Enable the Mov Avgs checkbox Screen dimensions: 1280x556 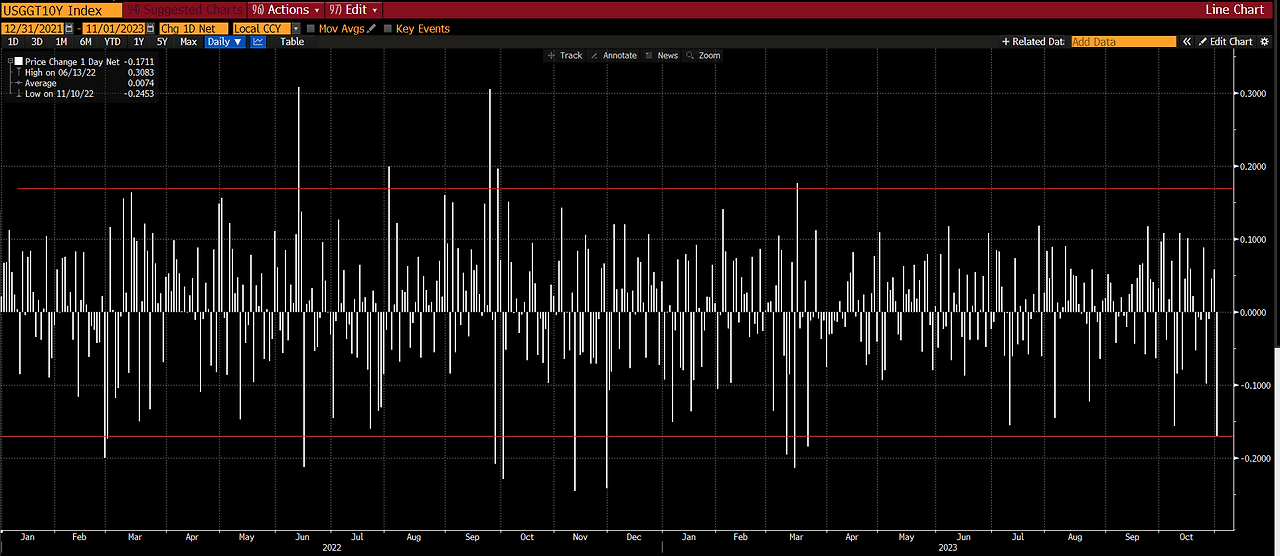(x=311, y=29)
